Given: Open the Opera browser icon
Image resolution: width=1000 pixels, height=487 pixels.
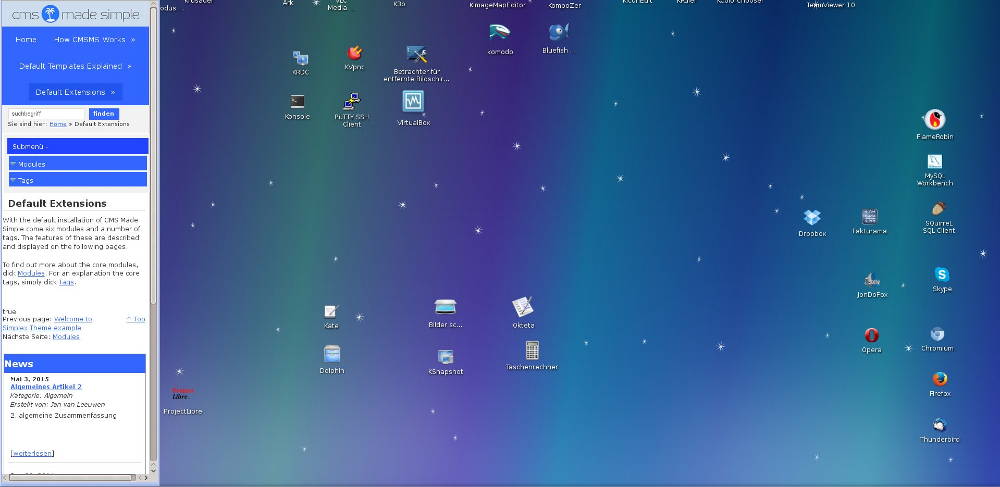Looking at the screenshot, I should [871, 335].
